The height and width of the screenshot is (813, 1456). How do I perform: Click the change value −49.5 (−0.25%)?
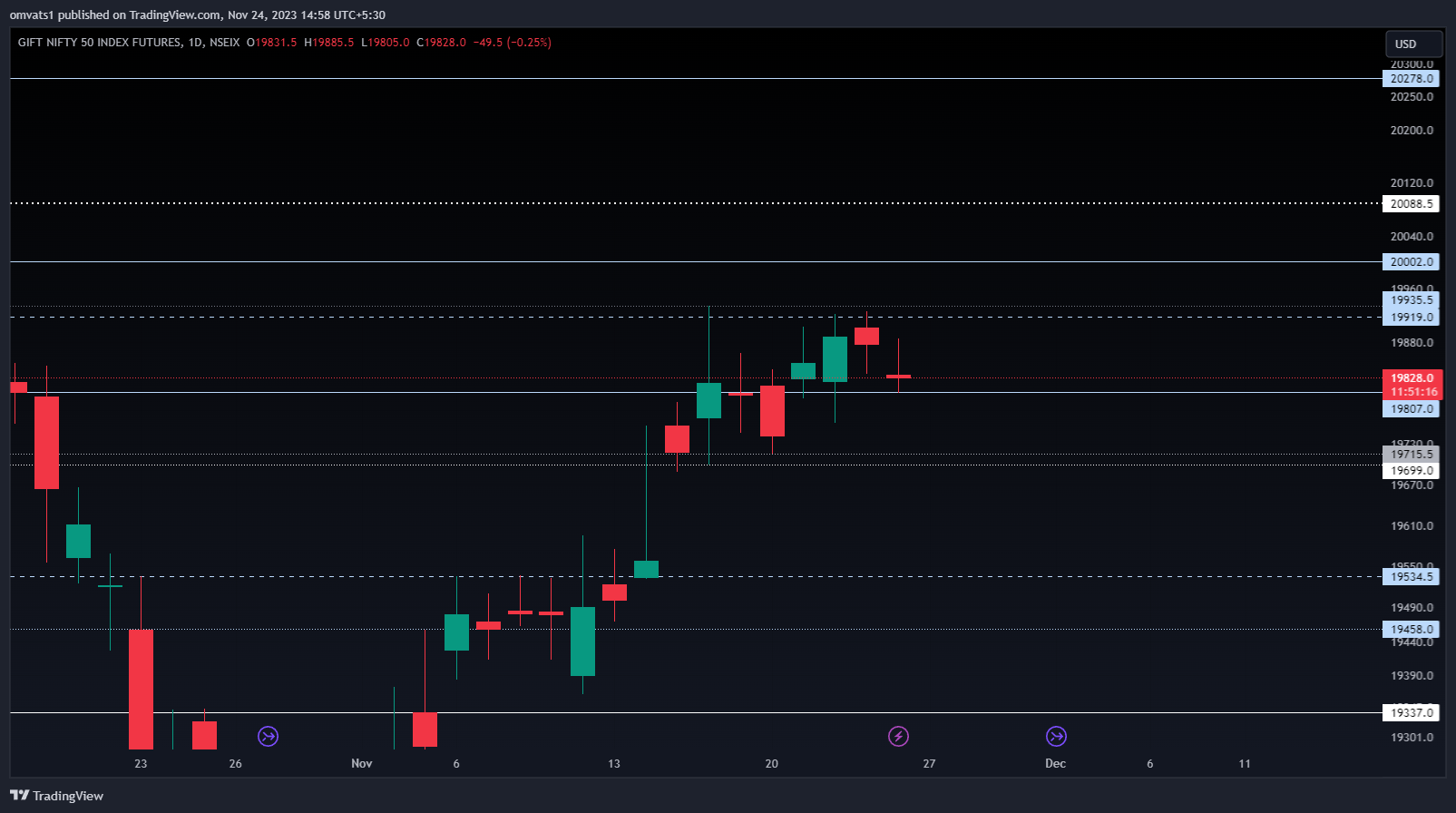click(513, 43)
